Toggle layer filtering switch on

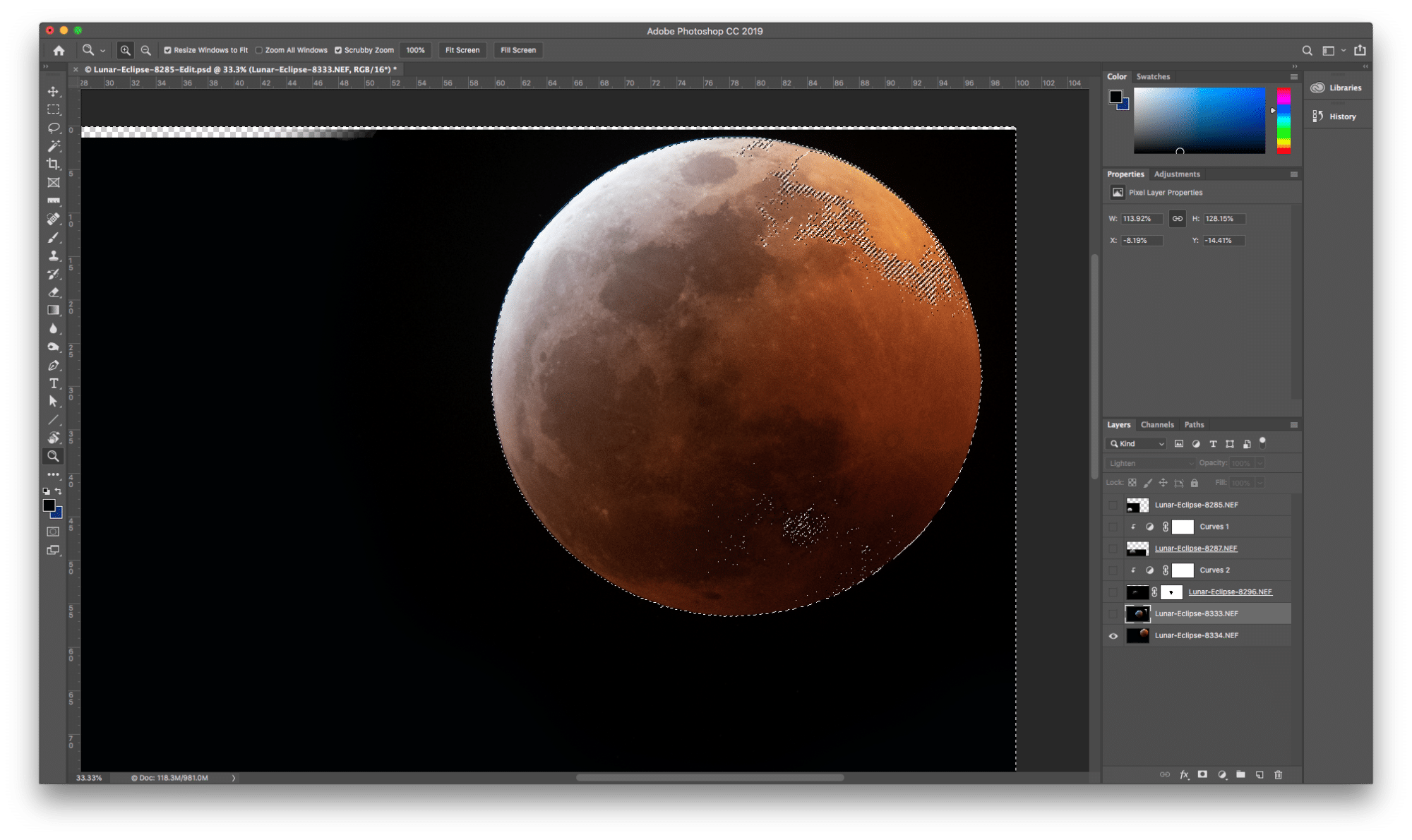coord(1263,443)
